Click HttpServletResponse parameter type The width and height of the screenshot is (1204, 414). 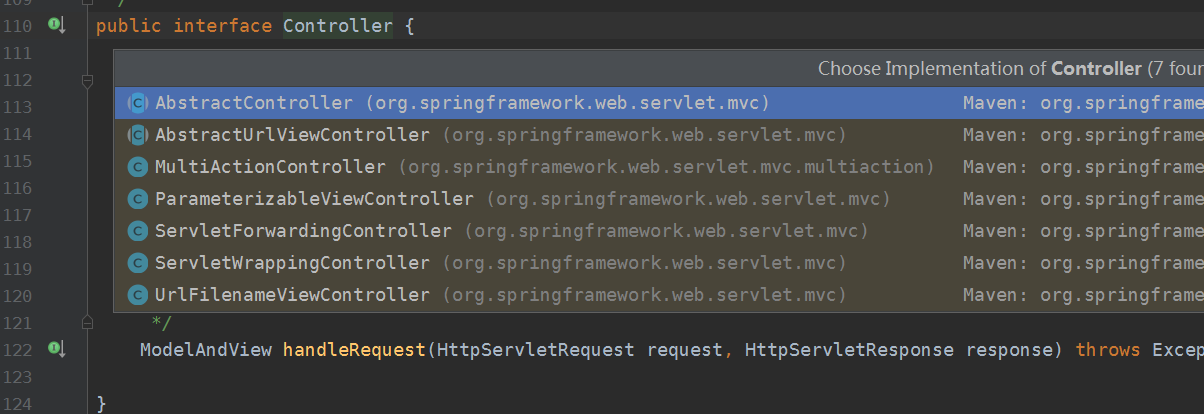(849, 350)
